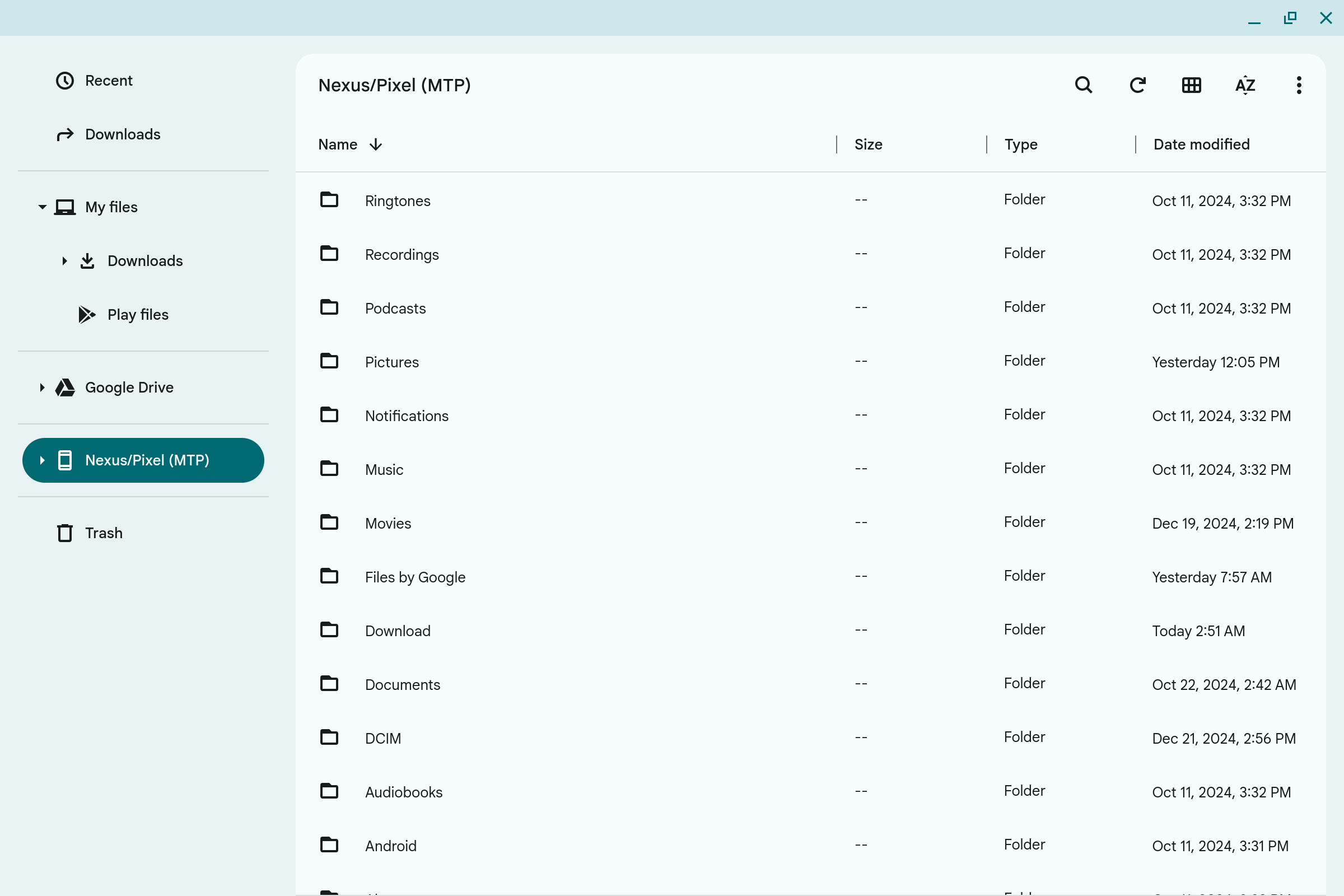Refresh the Nexus/Pixel (MTP) file listing
The height and width of the screenshot is (896, 1344).
(x=1137, y=85)
